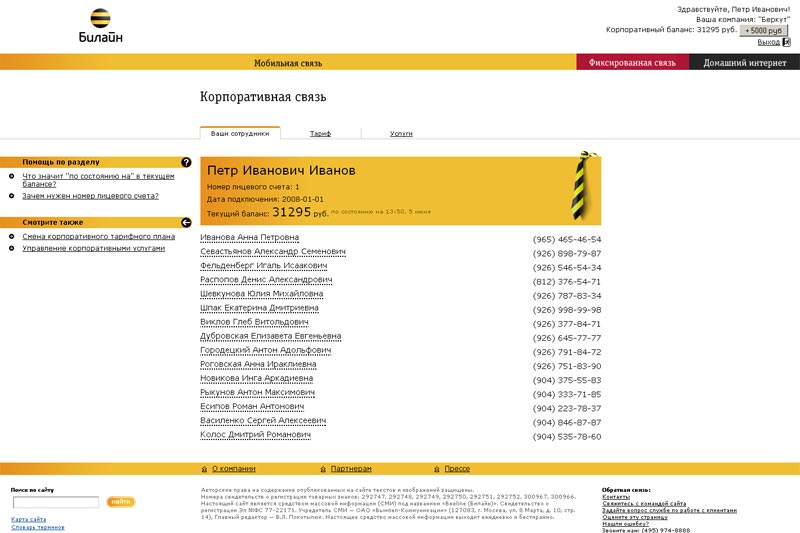This screenshot has width=800, height=533.
Task: Open employee Севастьянов Александр Семенович
Action: 273,251
